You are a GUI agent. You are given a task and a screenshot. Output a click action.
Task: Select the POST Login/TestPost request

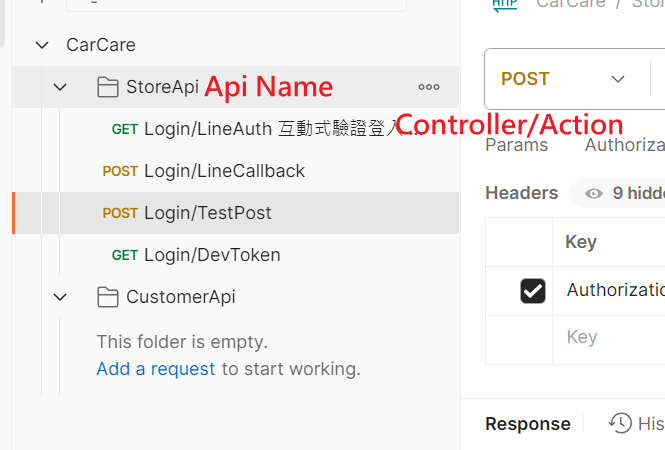coord(207,213)
